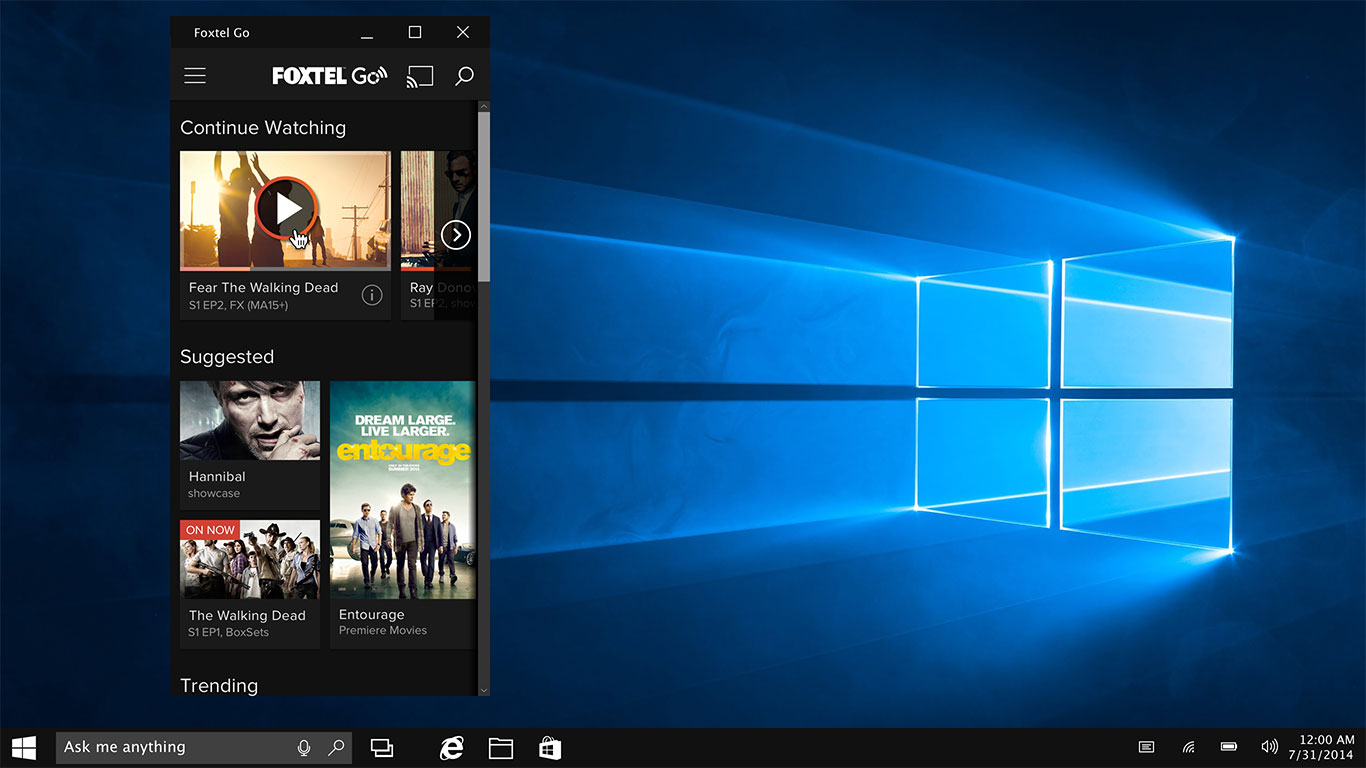
Task: Click the cast to device icon
Action: tap(420, 76)
